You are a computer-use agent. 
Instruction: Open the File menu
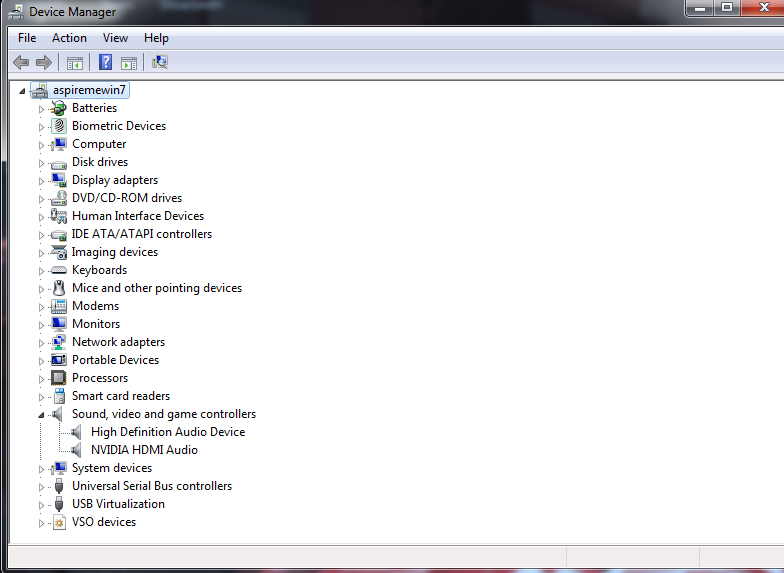(x=27, y=38)
